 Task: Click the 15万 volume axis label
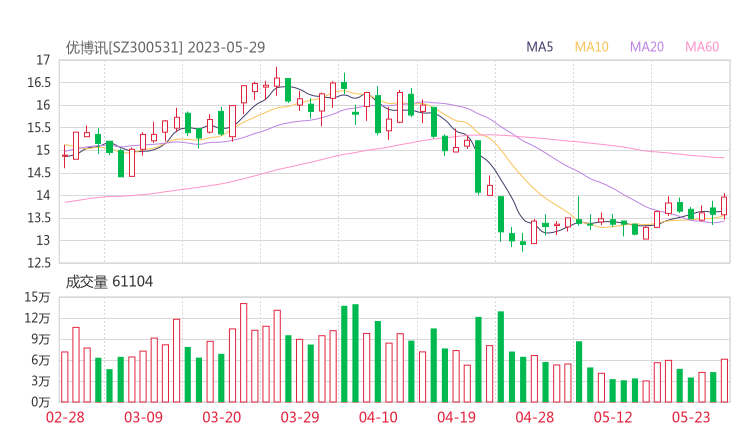point(37,297)
